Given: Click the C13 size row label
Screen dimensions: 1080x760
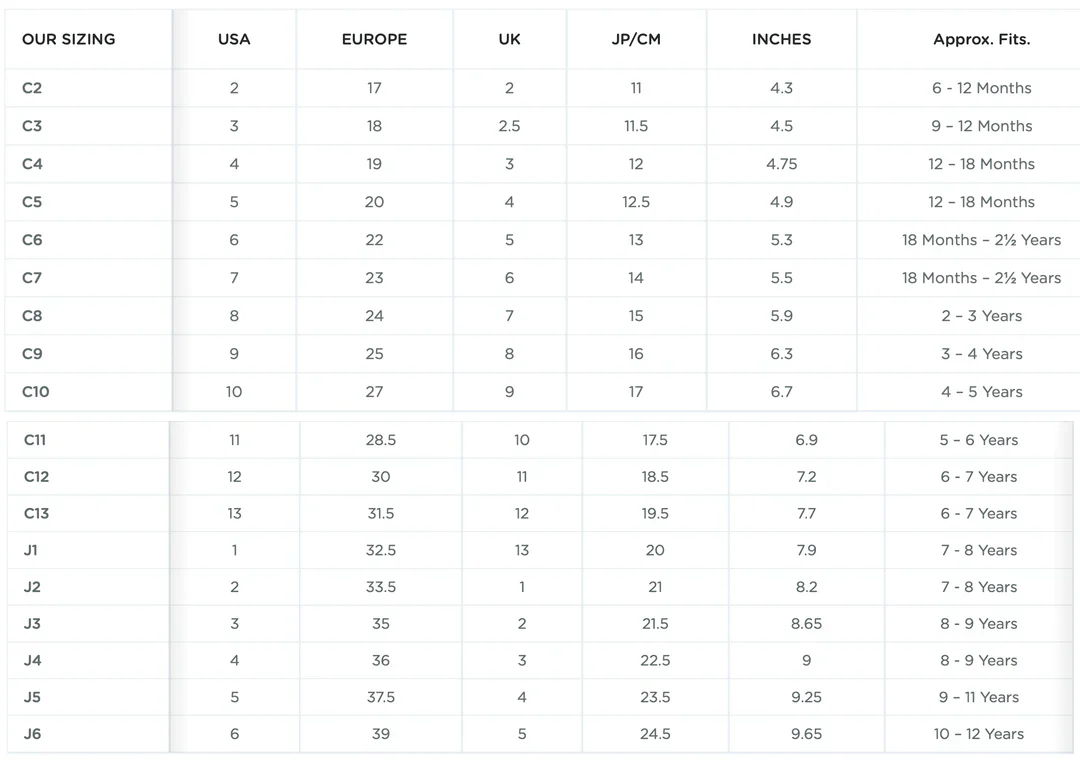Looking at the screenshot, I should (36, 514).
